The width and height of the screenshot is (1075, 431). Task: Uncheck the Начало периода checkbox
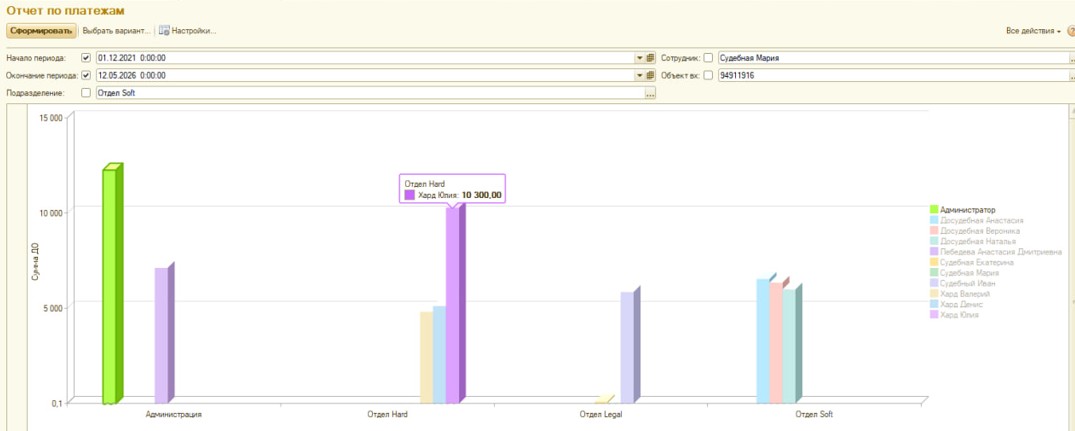pos(86,58)
